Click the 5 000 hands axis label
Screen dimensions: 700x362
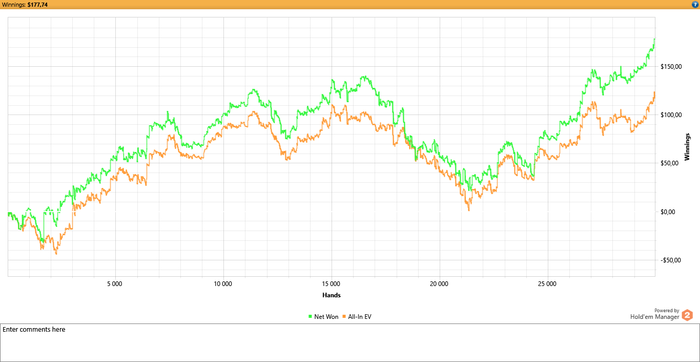[115, 284]
